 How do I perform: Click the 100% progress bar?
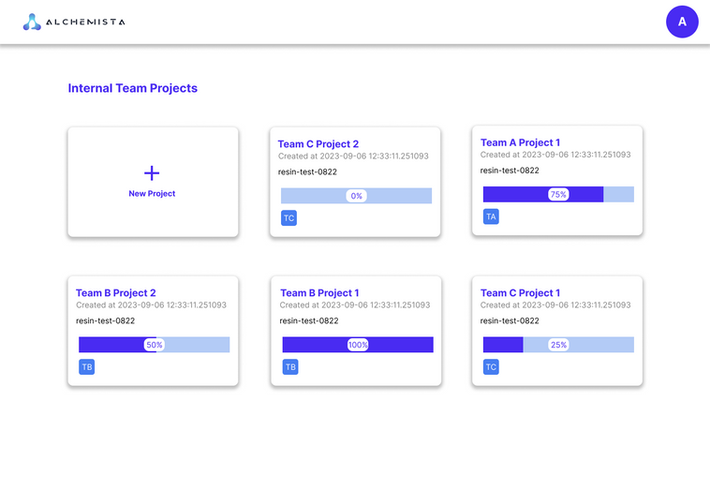[357, 345]
